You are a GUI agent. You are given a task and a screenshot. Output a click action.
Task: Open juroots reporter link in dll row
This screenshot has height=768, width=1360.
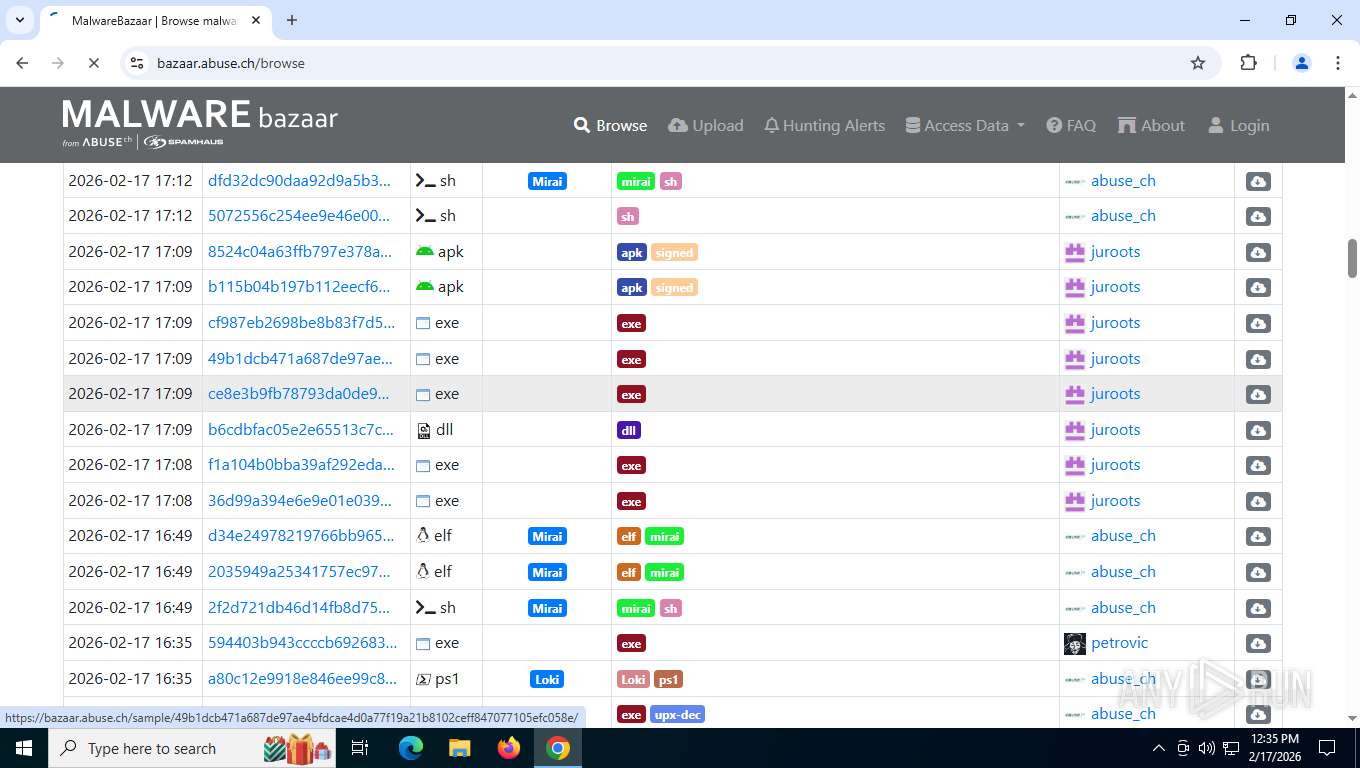(1115, 430)
